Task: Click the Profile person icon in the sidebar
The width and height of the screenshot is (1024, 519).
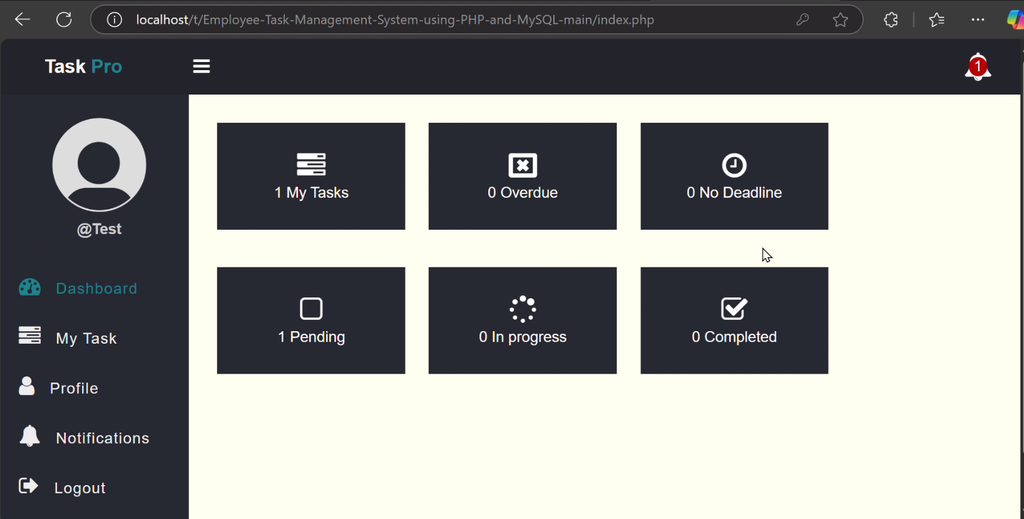Action: (27, 386)
